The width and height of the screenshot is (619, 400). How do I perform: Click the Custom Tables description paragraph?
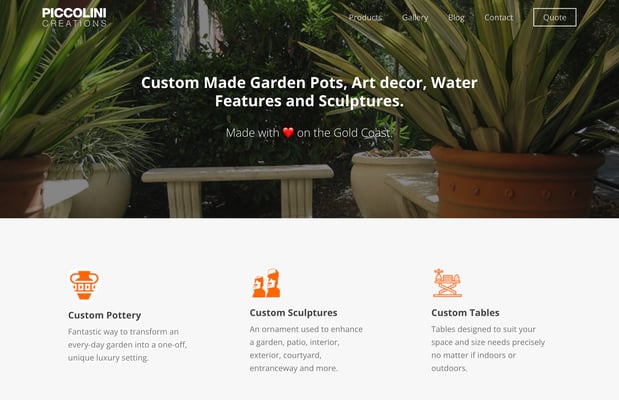coord(488,348)
